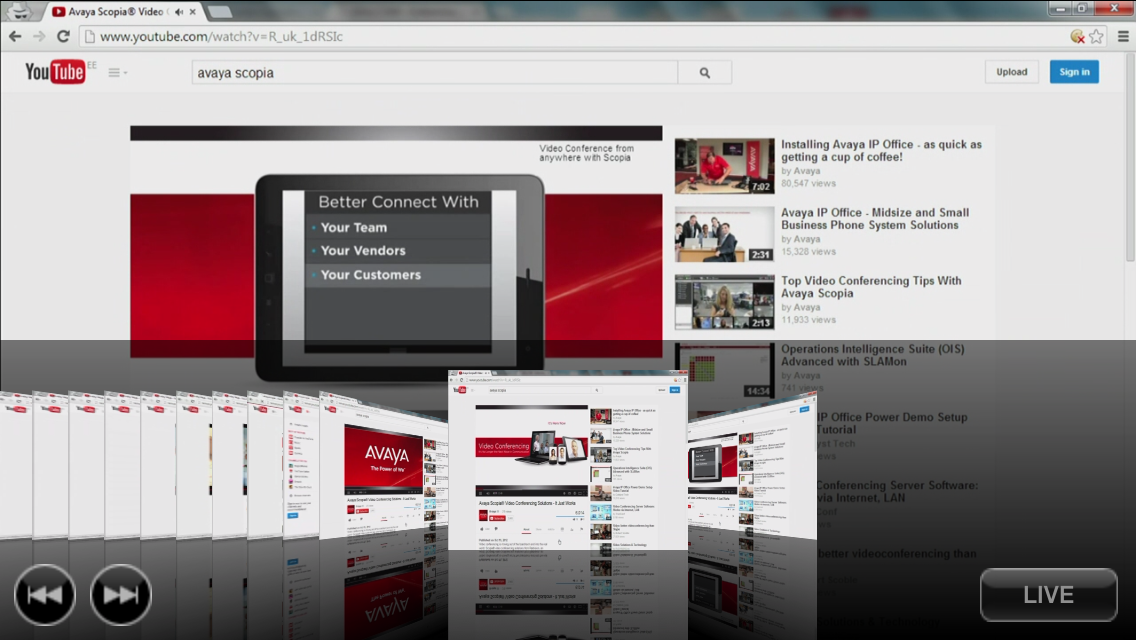The image size is (1136, 640).
Task: Click the magnifier search button
Action: point(705,72)
